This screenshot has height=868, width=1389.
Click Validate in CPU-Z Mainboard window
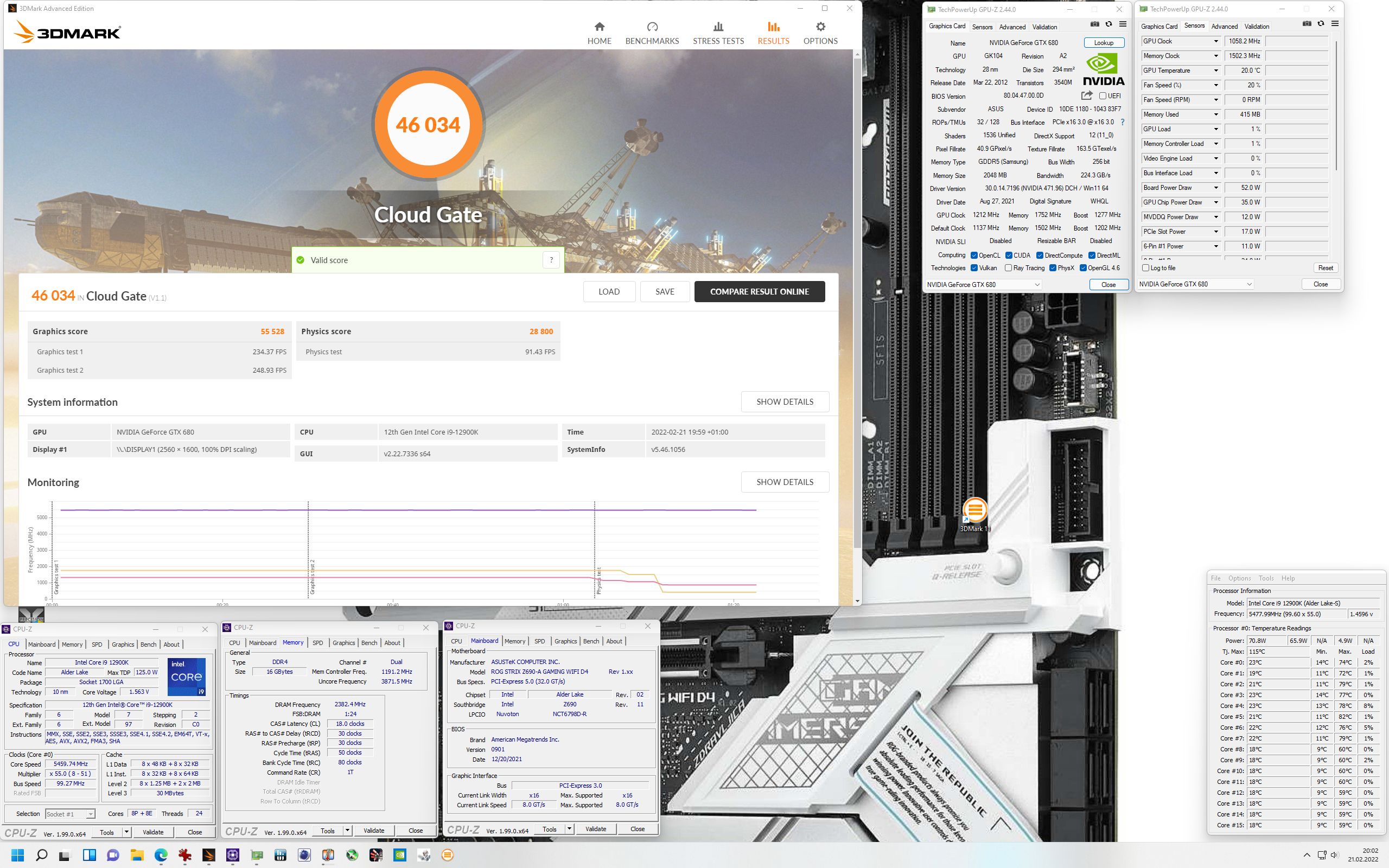(x=595, y=829)
